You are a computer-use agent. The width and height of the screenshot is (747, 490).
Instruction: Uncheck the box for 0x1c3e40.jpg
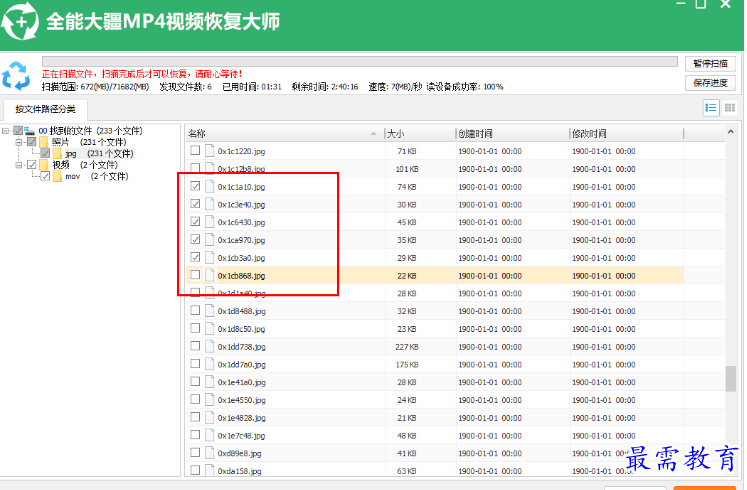[x=195, y=204]
